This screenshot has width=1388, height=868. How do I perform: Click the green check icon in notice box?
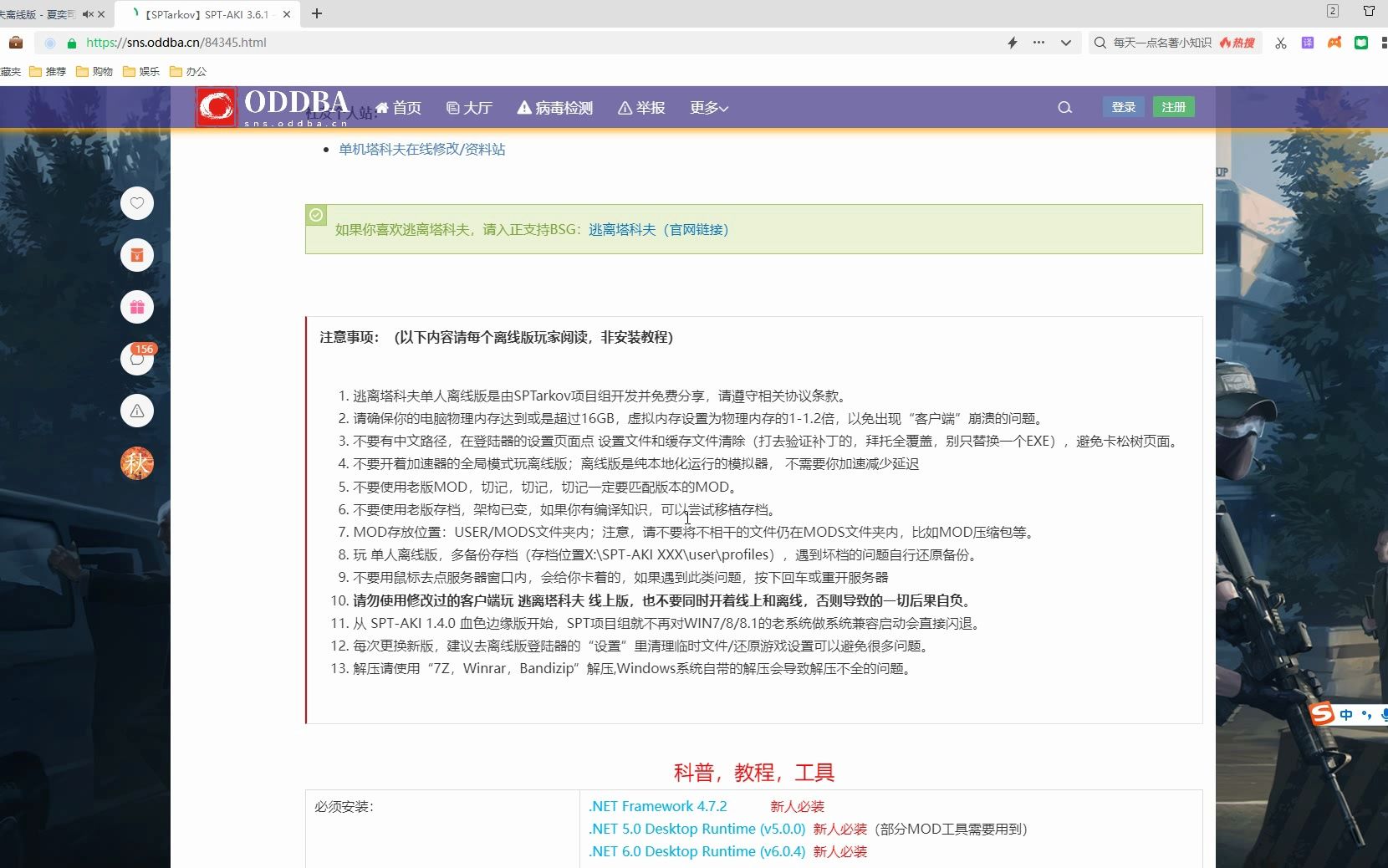pyautogui.click(x=316, y=215)
